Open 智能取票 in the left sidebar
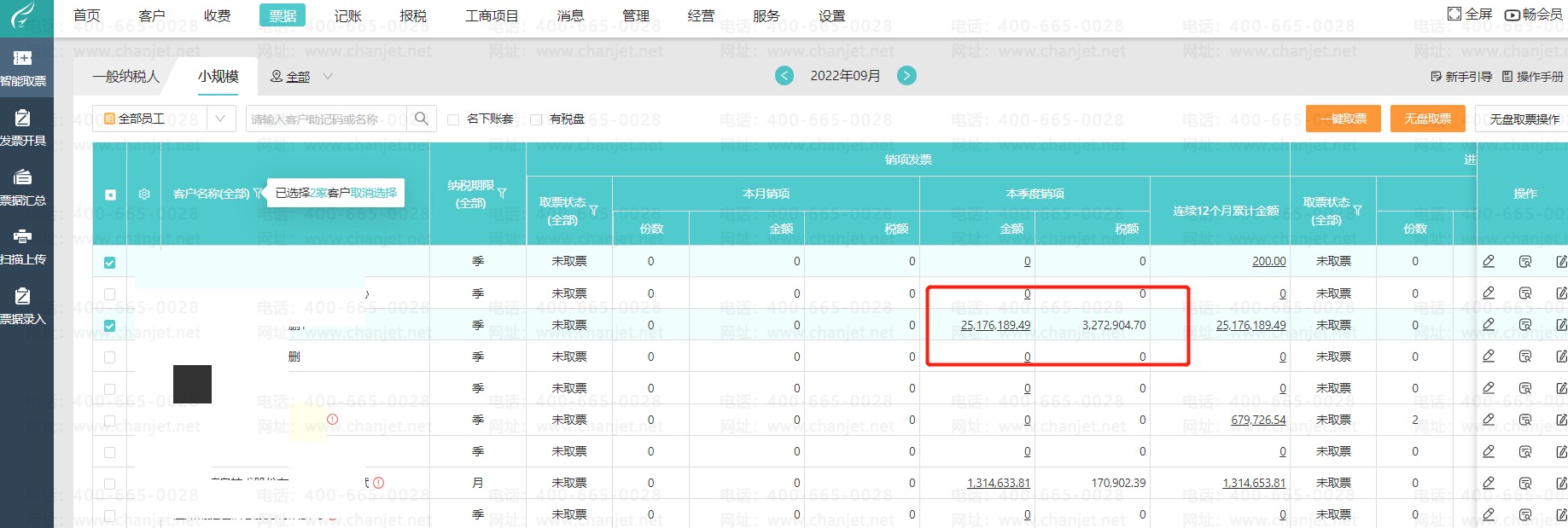1568x528 pixels. (23, 68)
